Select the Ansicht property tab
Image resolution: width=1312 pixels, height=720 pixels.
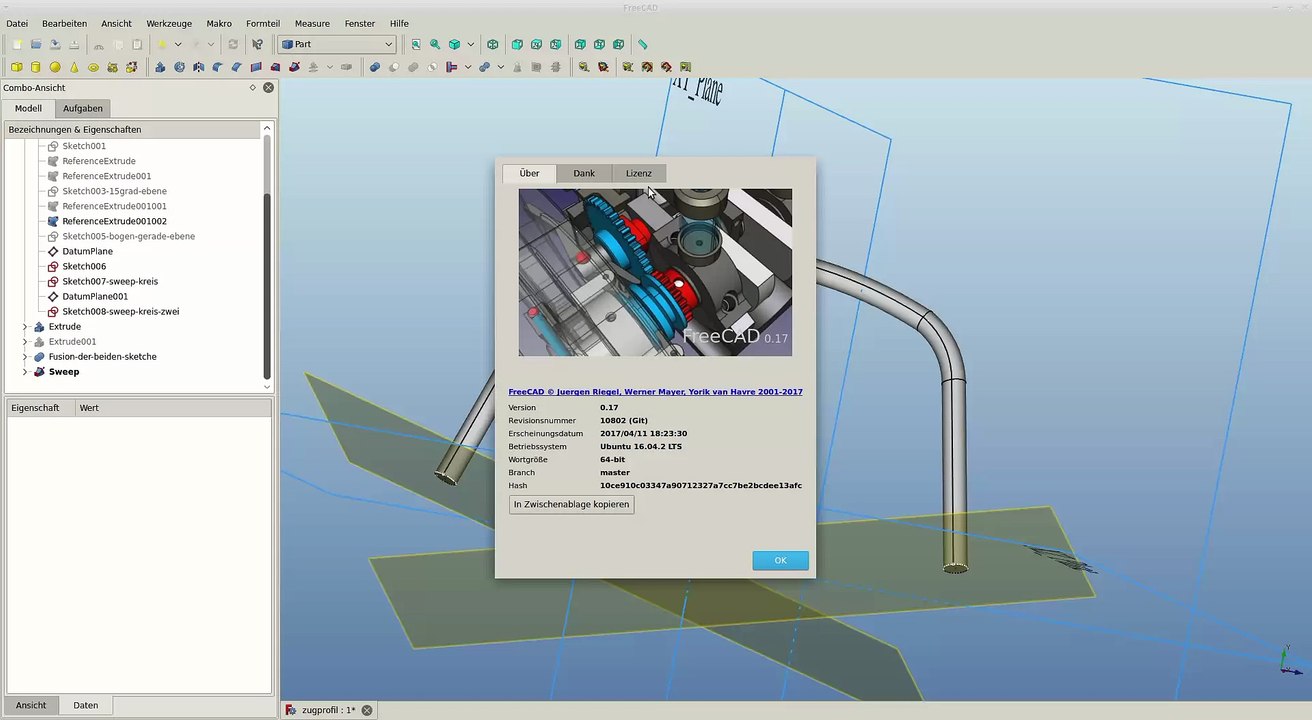(31, 705)
